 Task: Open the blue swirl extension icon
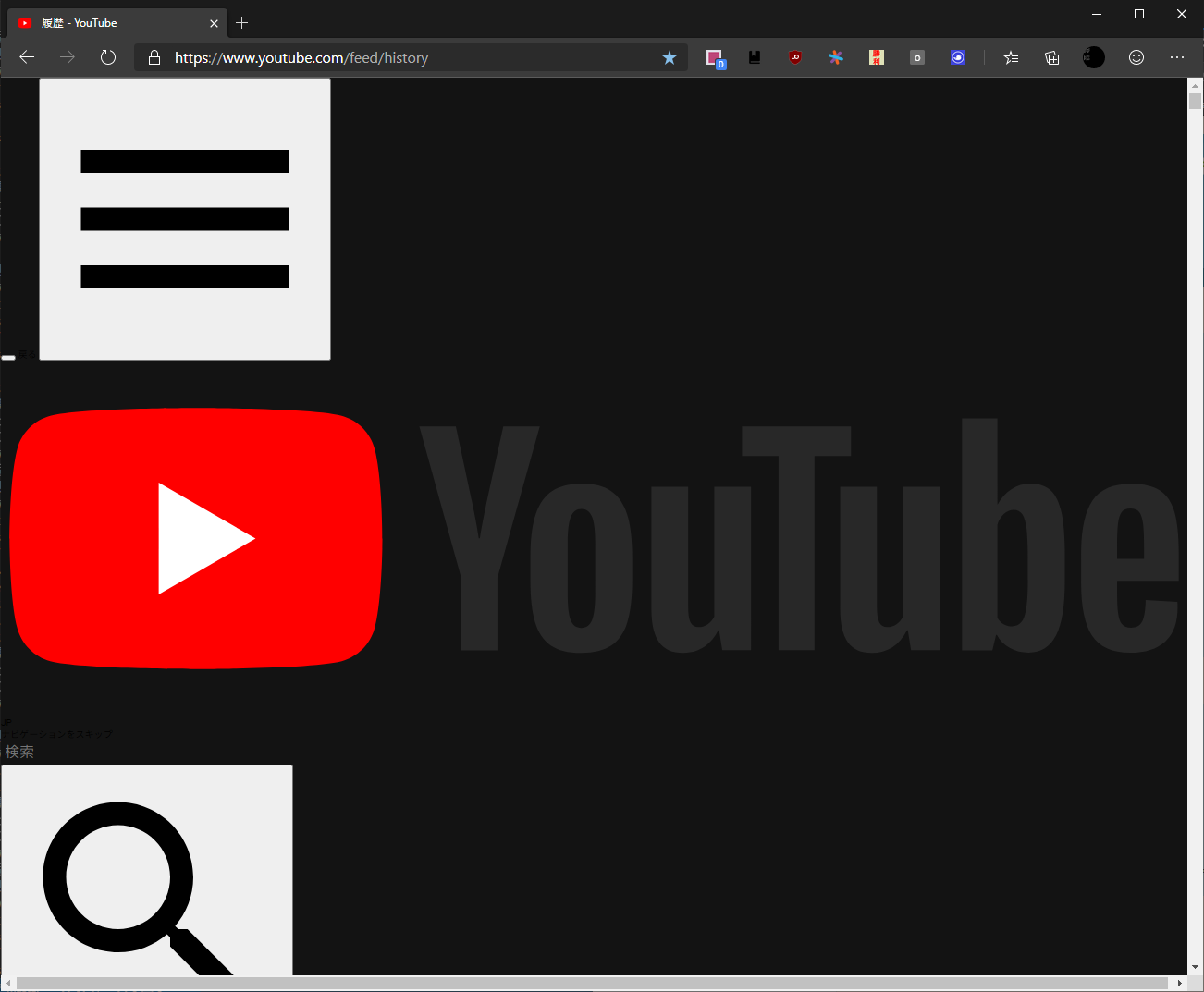coord(958,57)
